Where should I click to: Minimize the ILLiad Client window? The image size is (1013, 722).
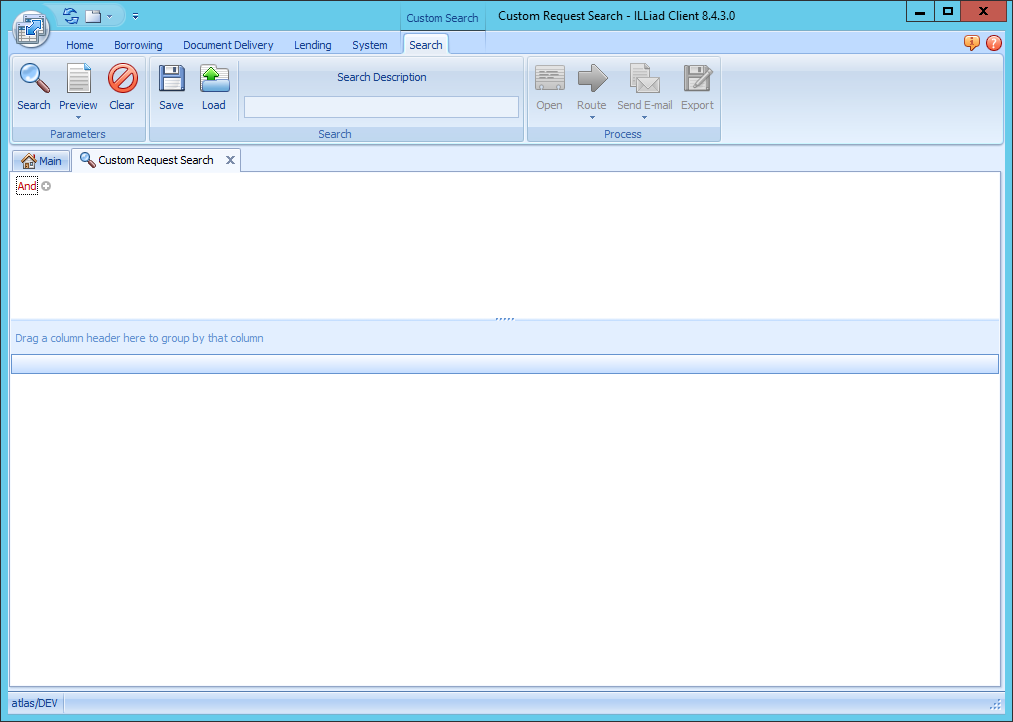(920, 12)
